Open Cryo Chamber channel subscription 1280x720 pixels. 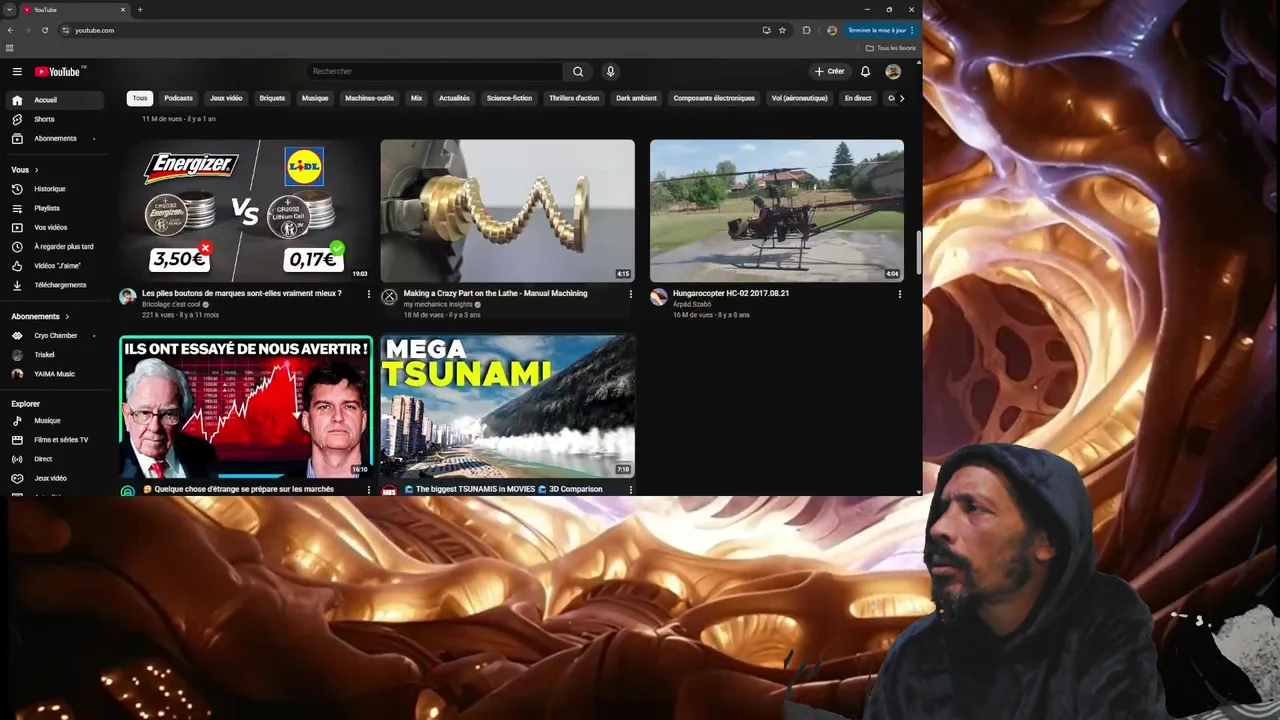coord(56,336)
